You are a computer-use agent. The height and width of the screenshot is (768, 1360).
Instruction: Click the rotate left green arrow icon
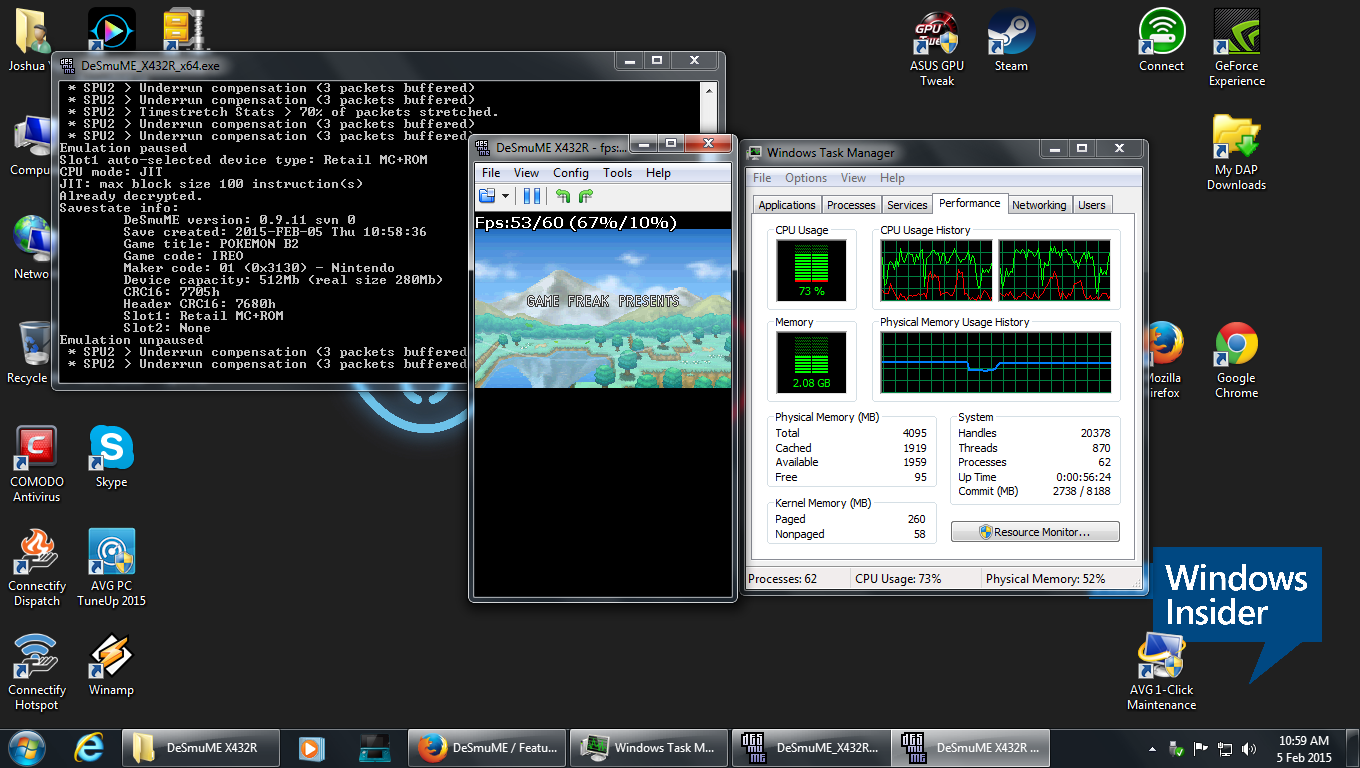tap(563, 196)
